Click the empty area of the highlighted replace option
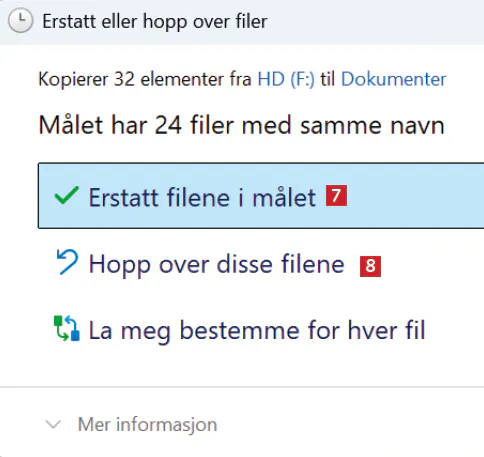This screenshot has height=457, width=484. click(415, 196)
